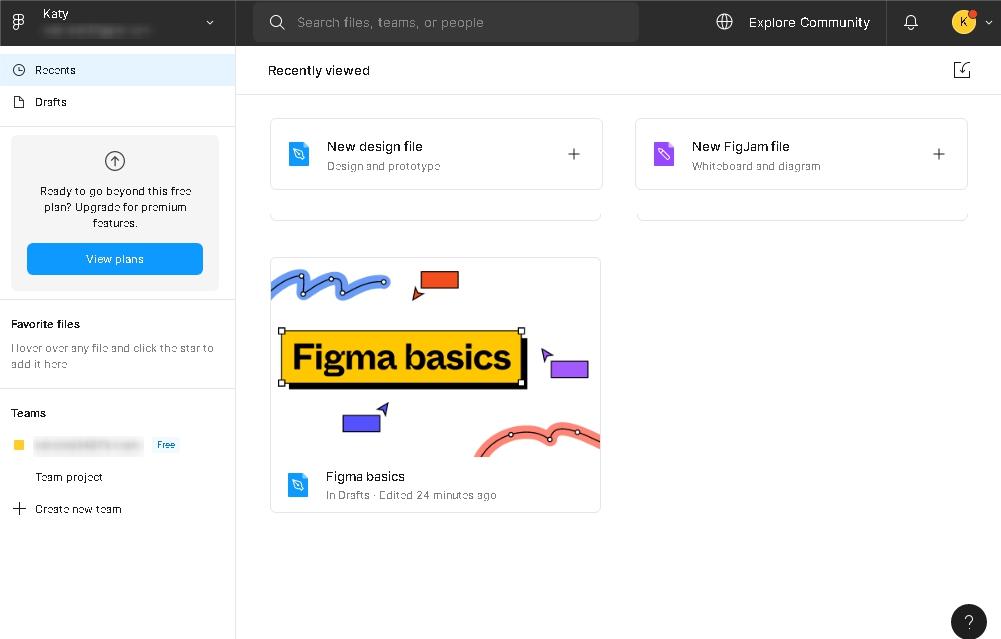Open the help question mark button
Screen dimensions: 1001x639
click(968, 621)
